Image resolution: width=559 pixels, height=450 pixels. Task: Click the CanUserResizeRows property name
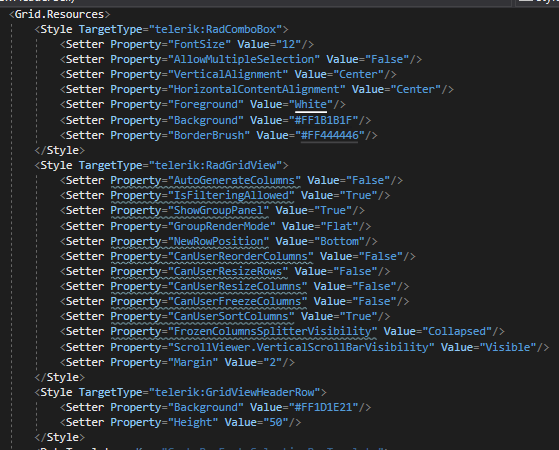tap(228, 271)
